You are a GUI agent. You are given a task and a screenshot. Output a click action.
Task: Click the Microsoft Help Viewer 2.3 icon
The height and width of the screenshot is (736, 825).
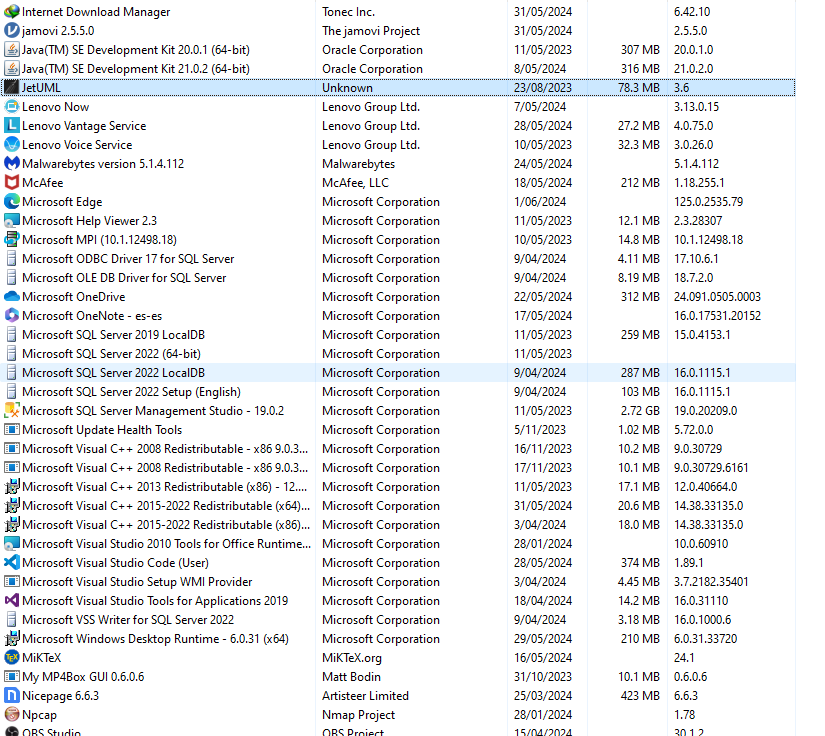click(x=12, y=220)
